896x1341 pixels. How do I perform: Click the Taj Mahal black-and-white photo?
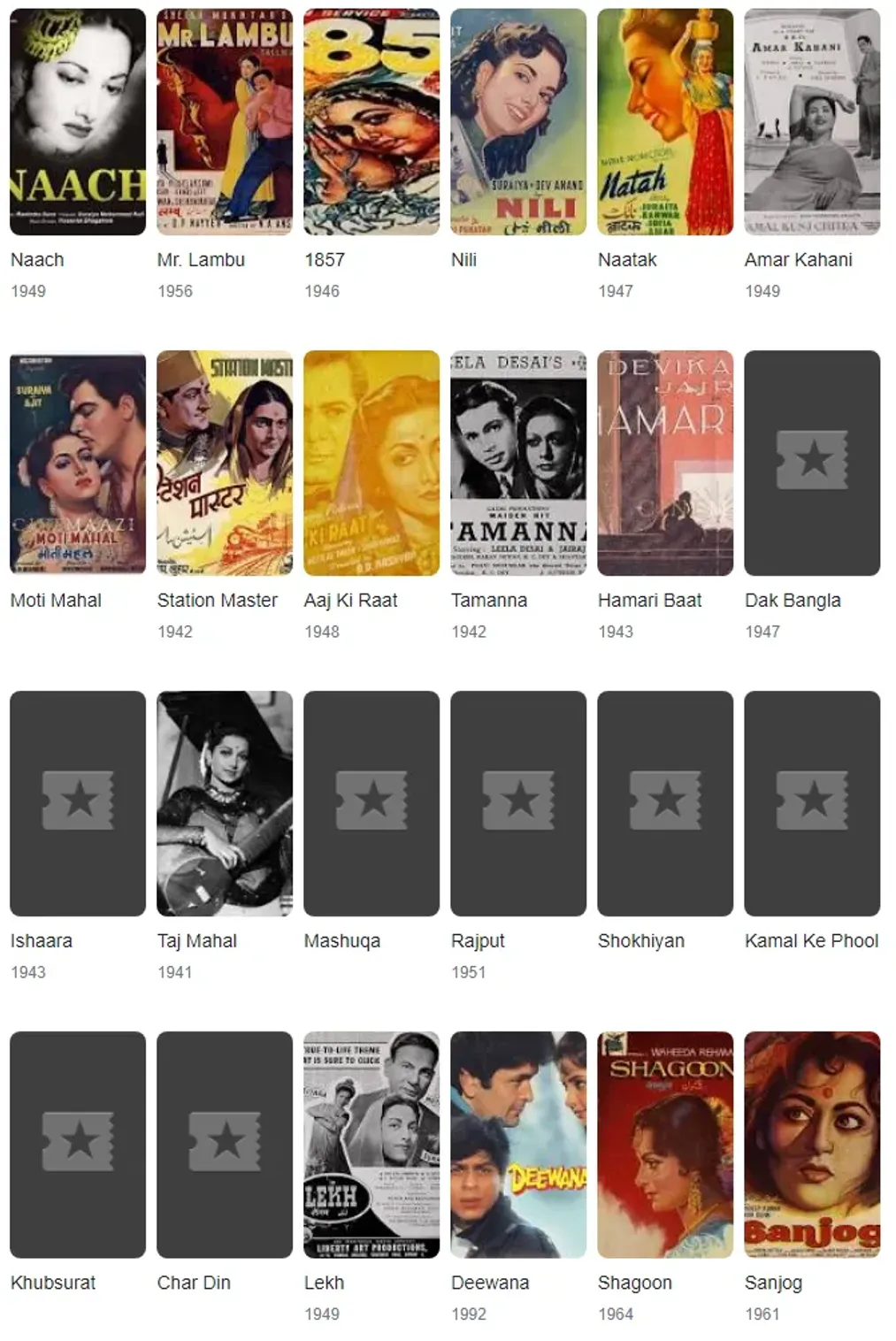coord(225,803)
